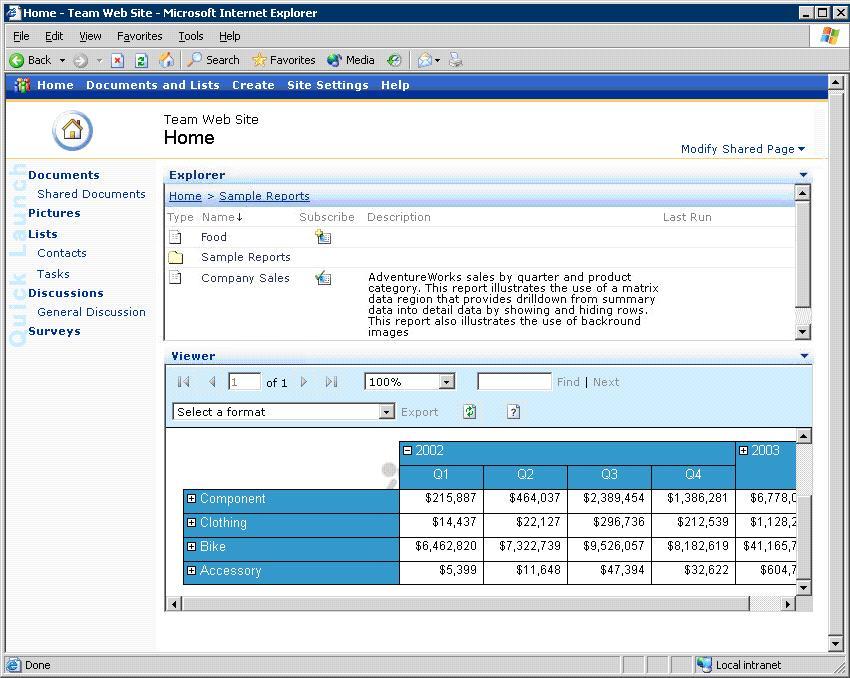Open the Select a format dropdown

(386, 412)
